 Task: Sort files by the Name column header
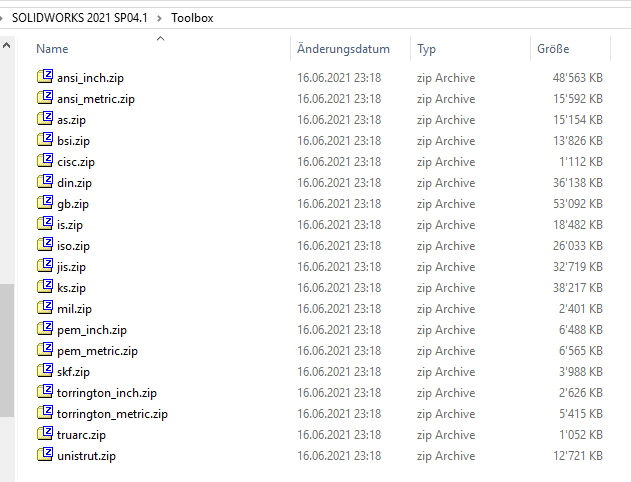[52, 49]
